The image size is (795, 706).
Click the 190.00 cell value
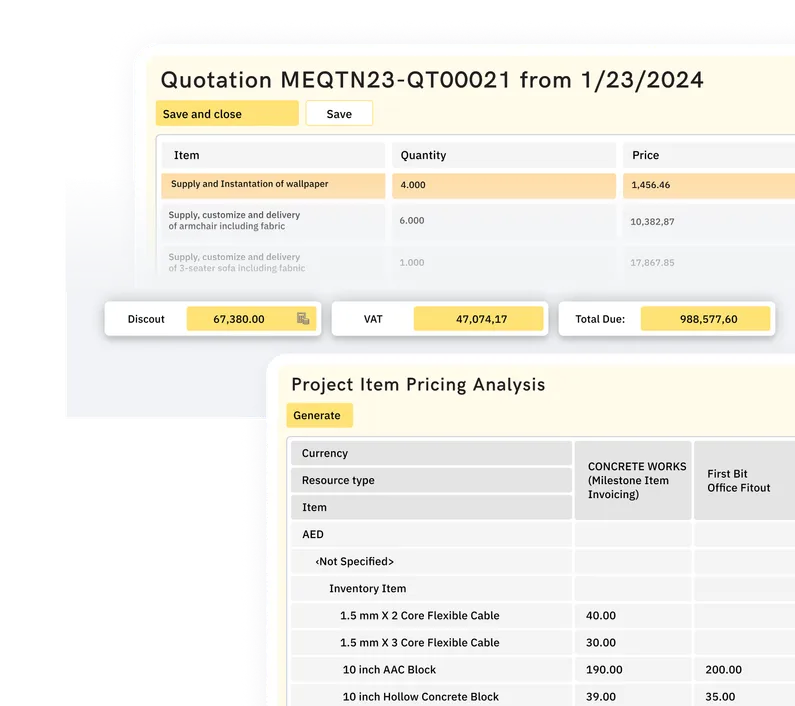(604, 669)
